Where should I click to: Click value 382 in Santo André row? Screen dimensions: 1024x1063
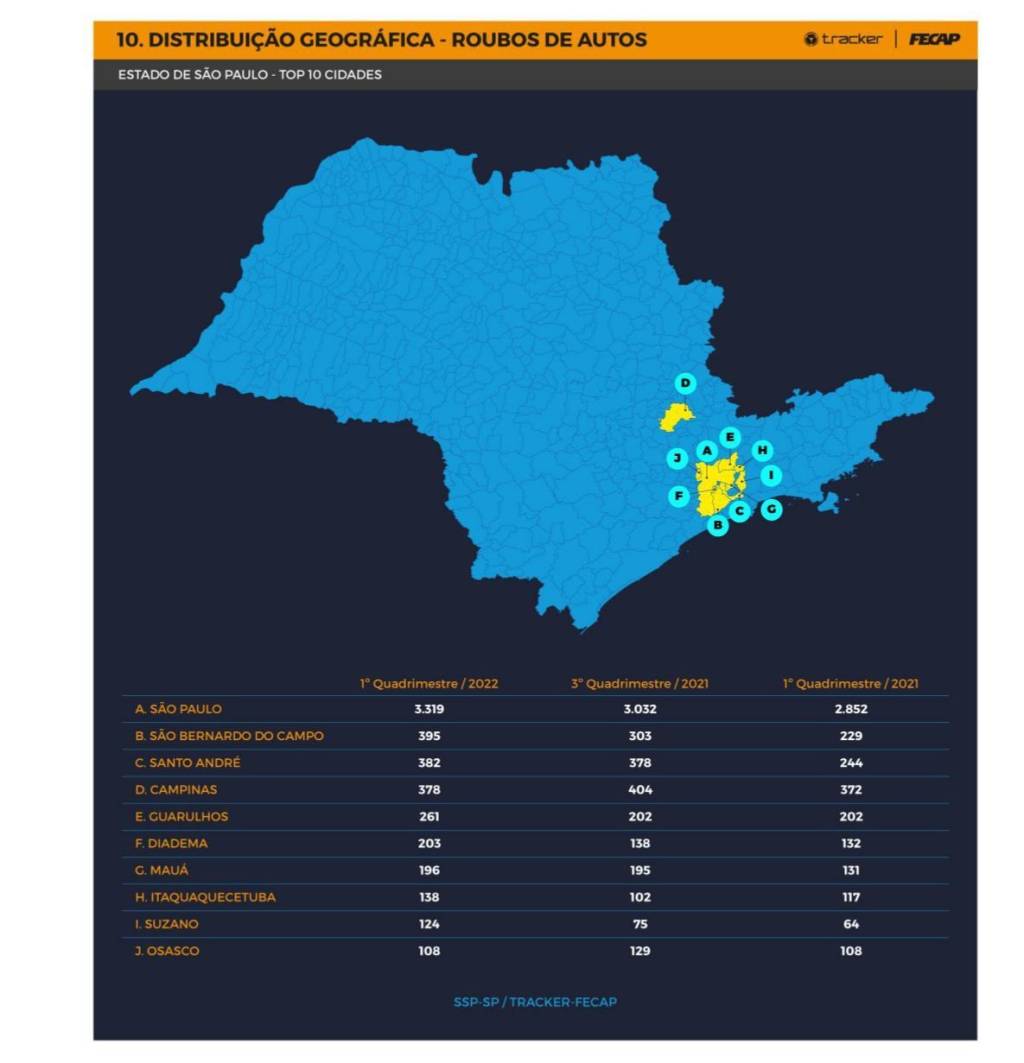[429, 763]
